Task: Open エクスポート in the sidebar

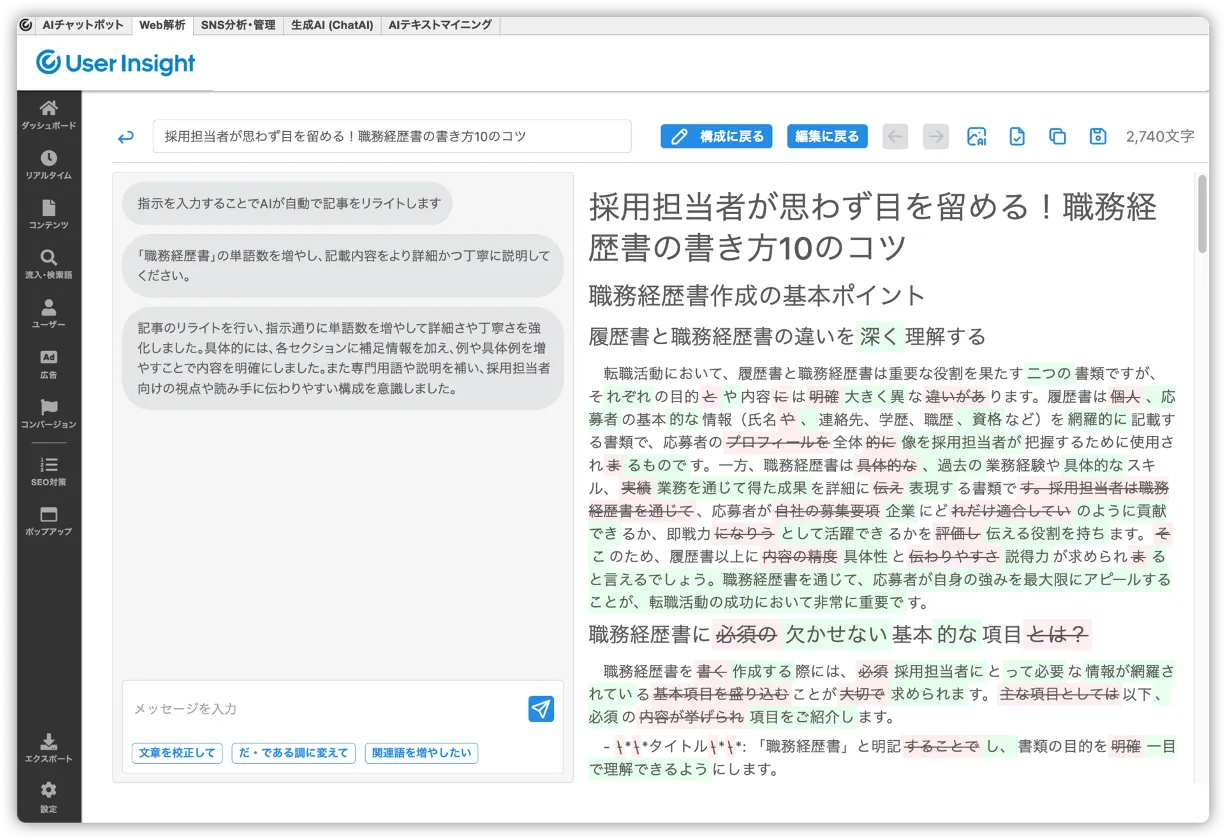Action: 48,748
